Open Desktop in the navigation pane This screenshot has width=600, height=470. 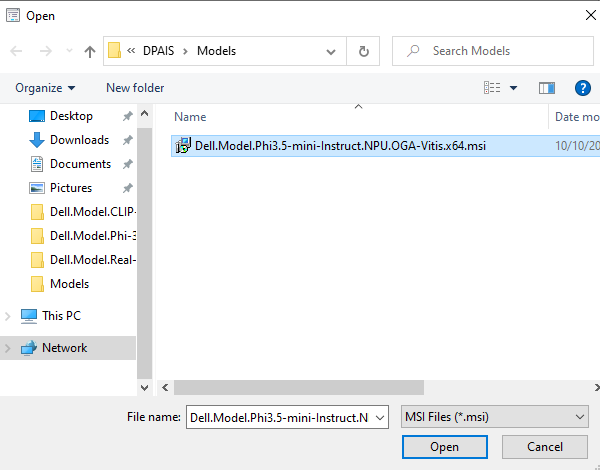(x=71, y=116)
